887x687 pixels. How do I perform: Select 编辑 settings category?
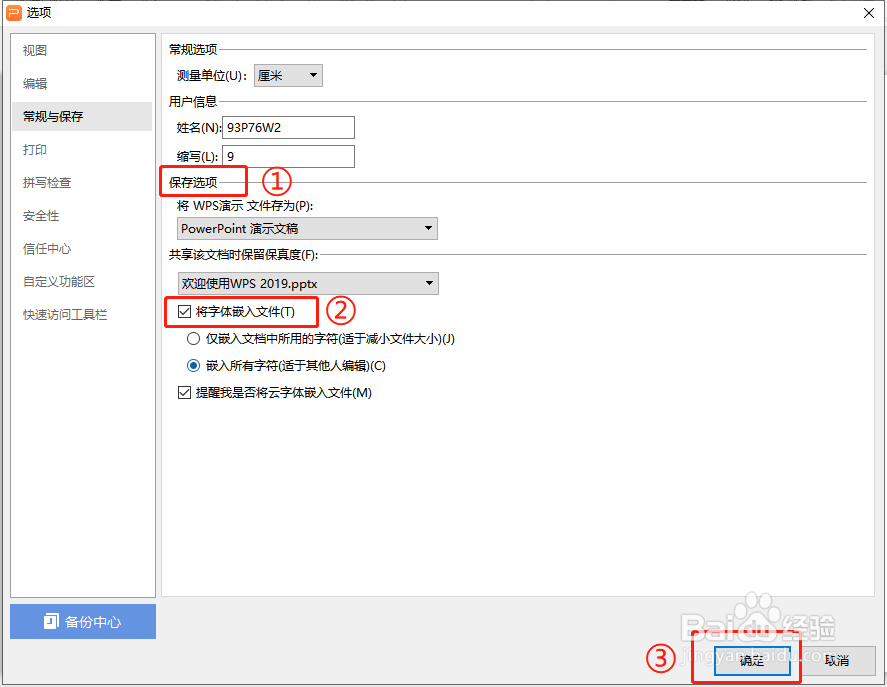click(x=33, y=83)
